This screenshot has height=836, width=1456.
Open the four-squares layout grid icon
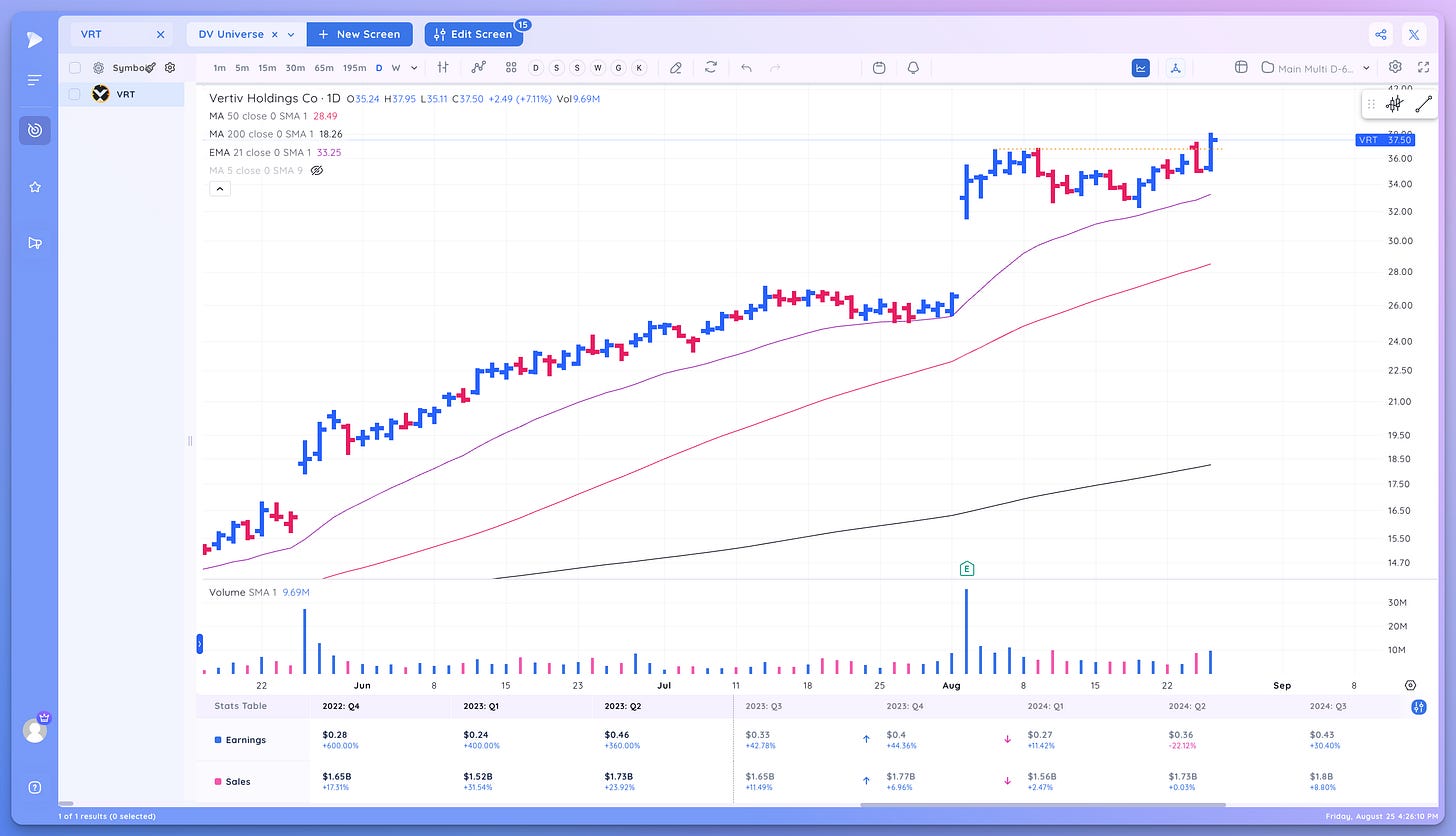point(511,67)
